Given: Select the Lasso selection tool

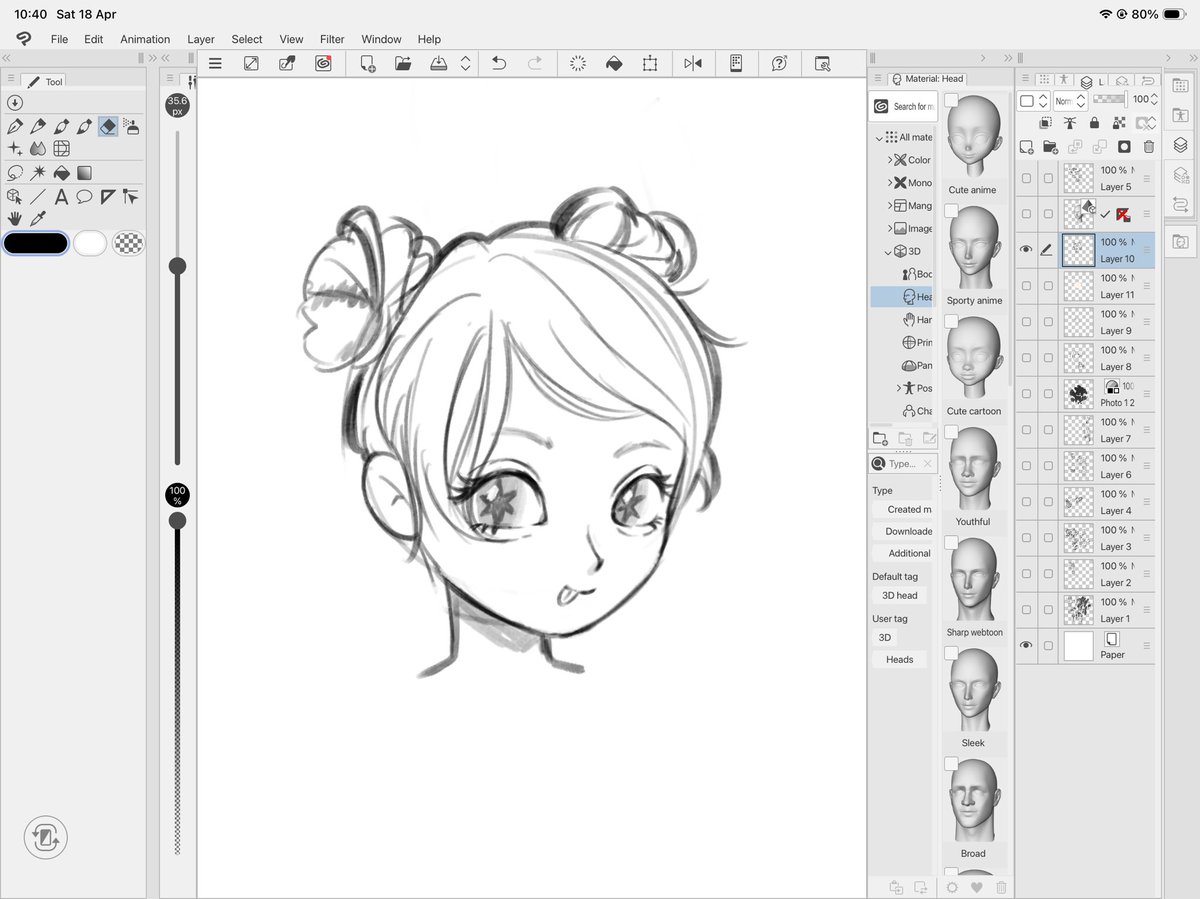Looking at the screenshot, I should coord(15,173).
